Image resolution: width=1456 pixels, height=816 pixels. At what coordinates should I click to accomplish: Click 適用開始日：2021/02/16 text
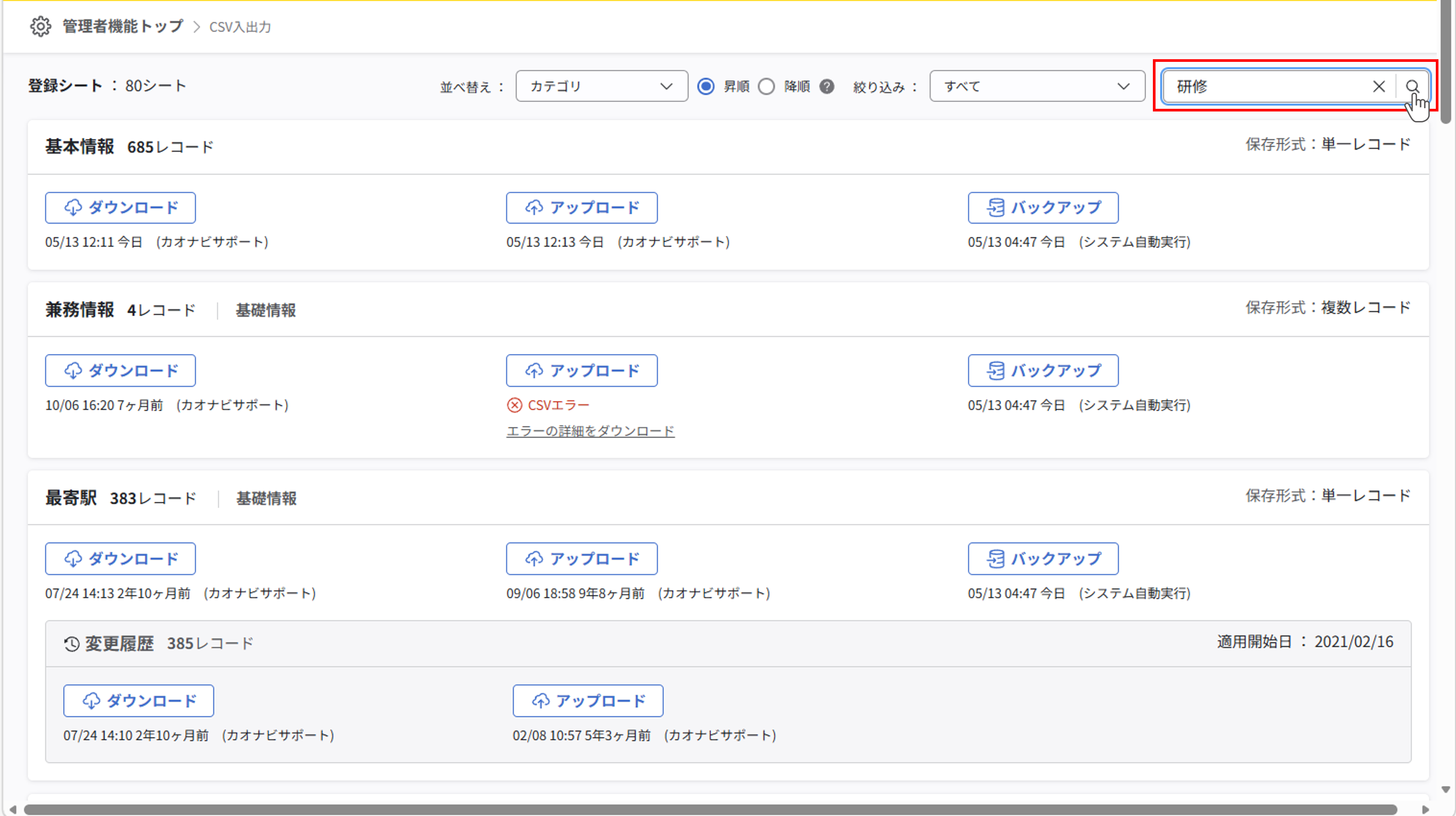coord(1305,642)
